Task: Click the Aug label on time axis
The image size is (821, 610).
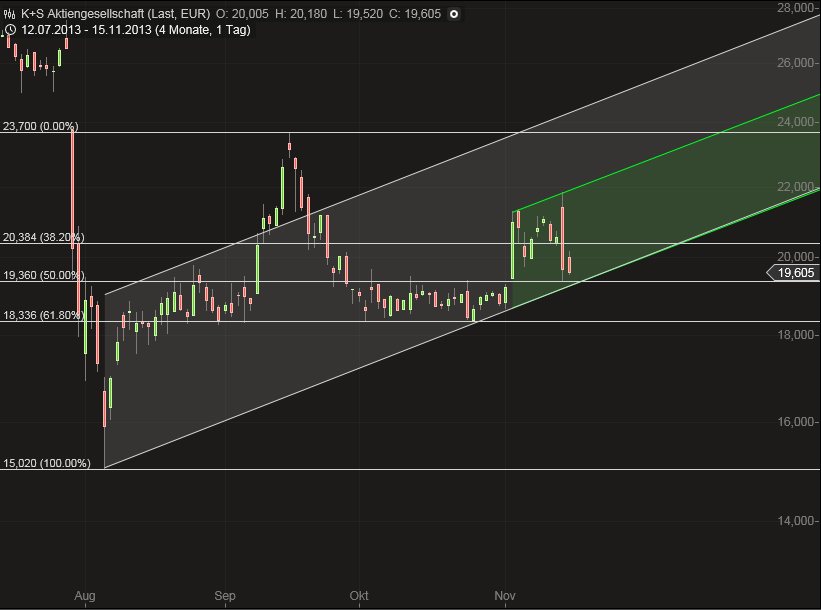Action: point(85,596)
